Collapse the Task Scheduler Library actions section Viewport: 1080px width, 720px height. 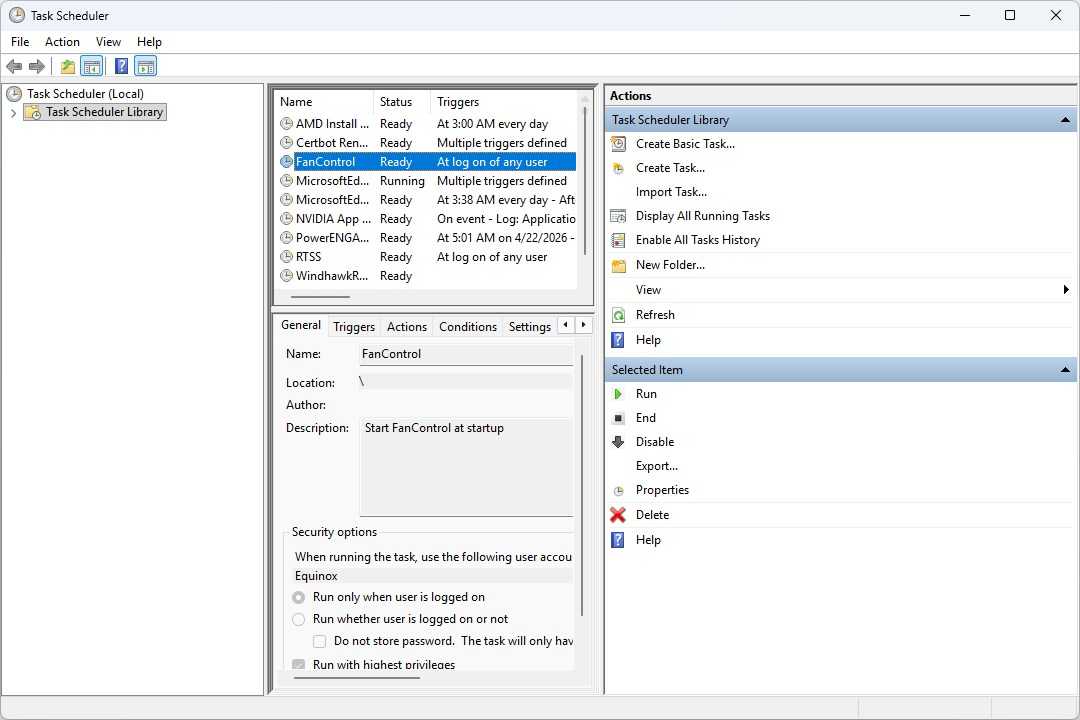click(1066, 120)
